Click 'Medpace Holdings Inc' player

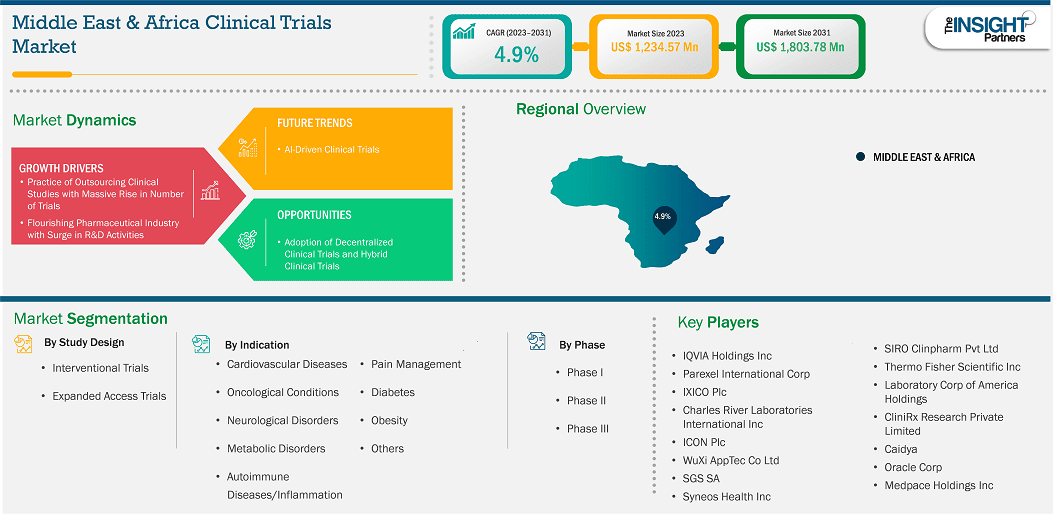(x=939, y=485)
